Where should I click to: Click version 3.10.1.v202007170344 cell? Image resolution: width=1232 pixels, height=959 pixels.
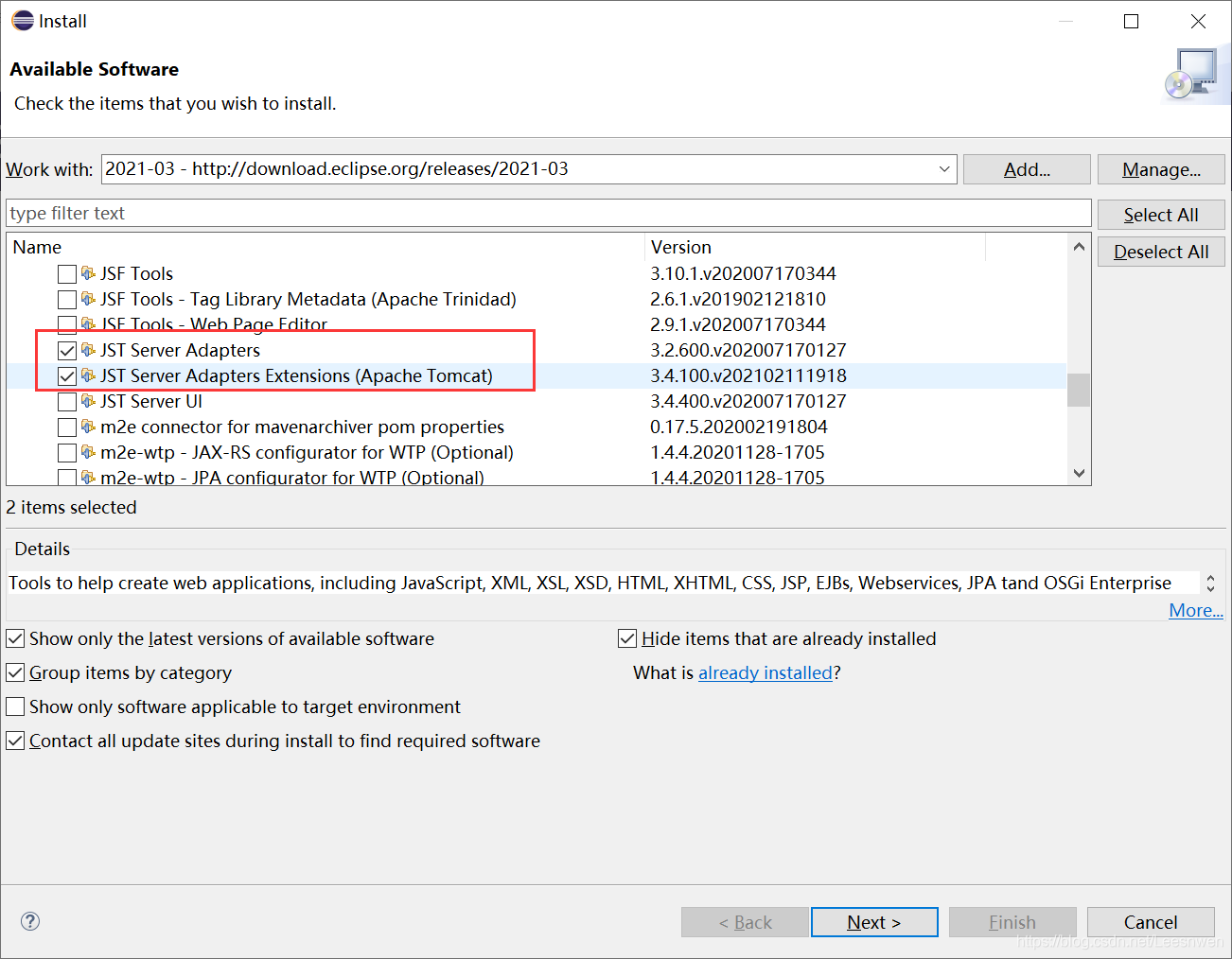click(744, 273)
